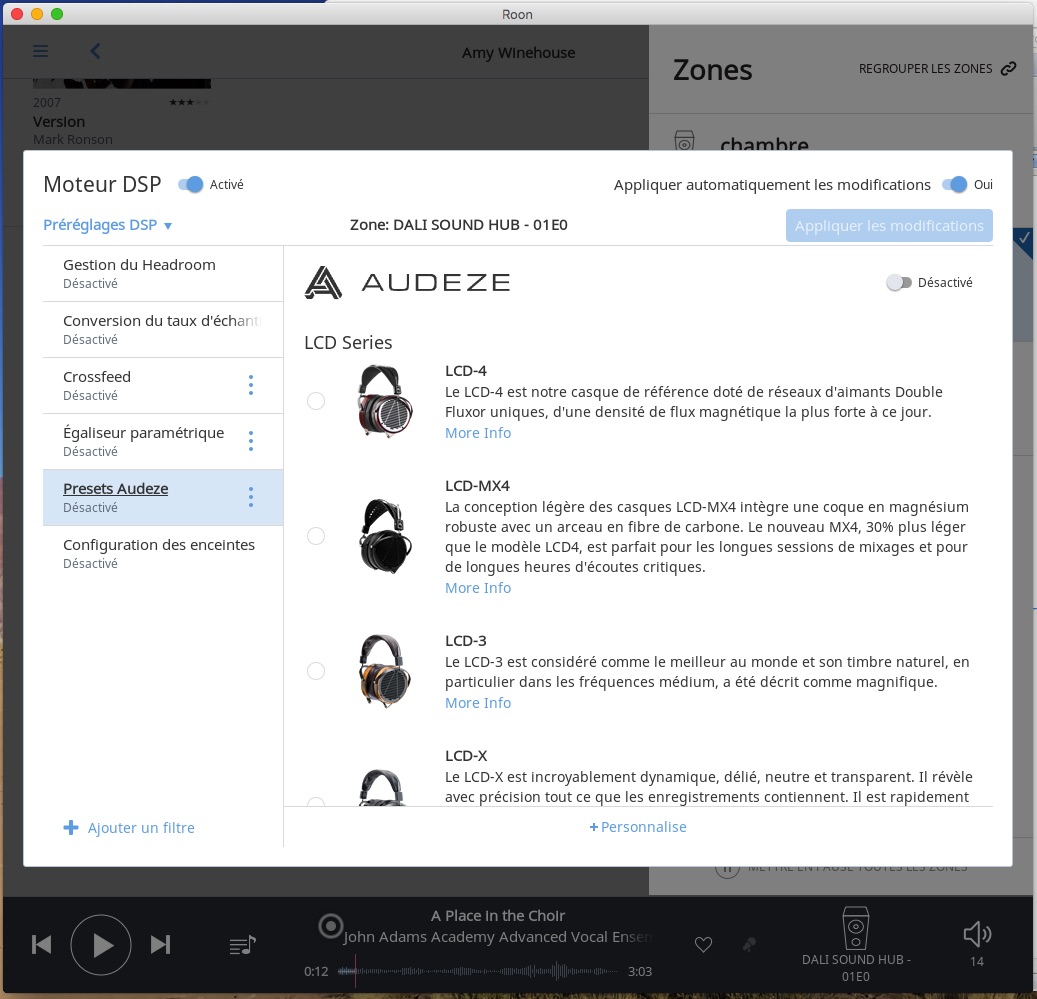Click Appliquer les modifications button
This screenshot has height=999, width=1037.
889,225
